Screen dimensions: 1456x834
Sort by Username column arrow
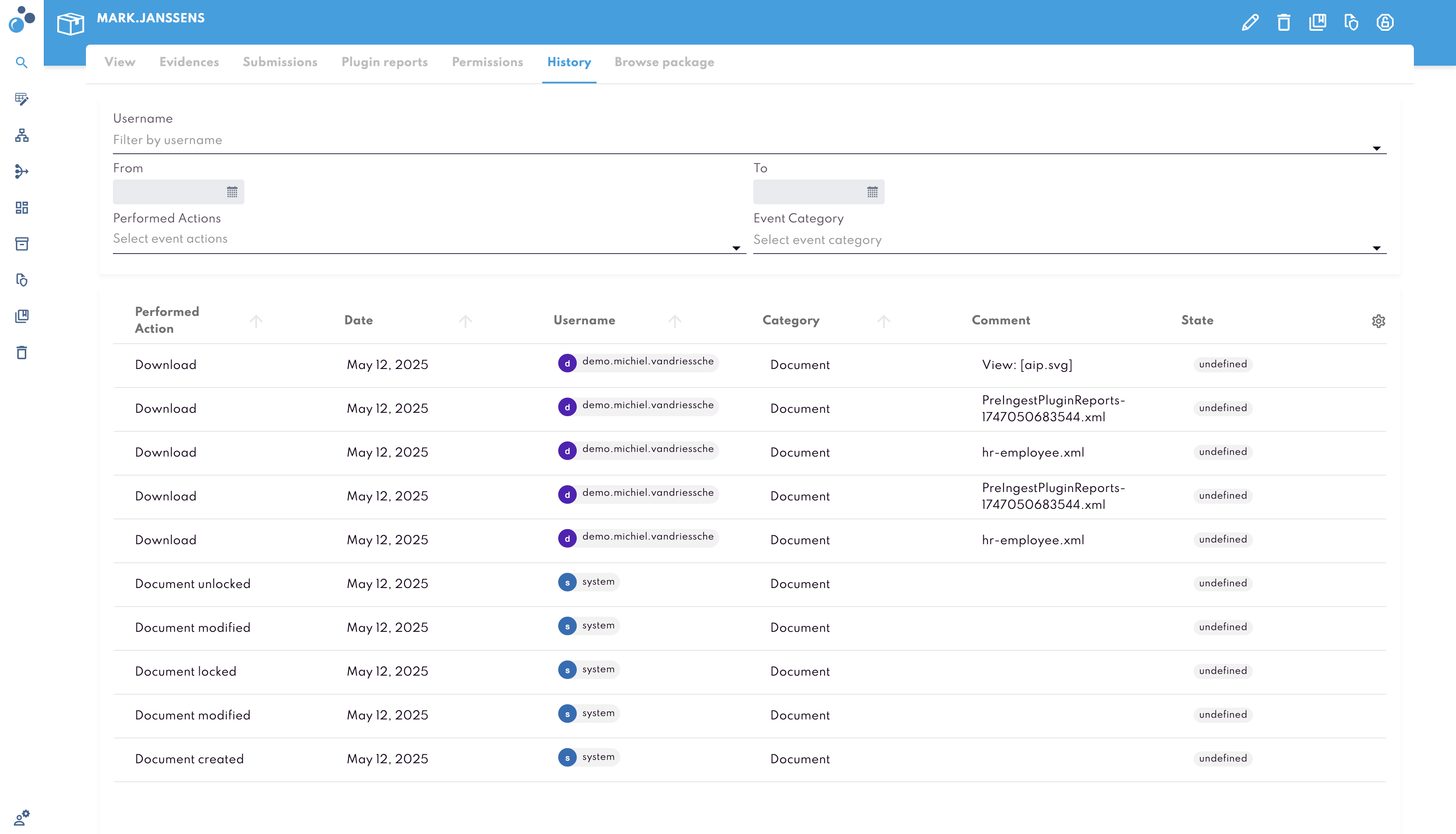(x=675, y=321)
